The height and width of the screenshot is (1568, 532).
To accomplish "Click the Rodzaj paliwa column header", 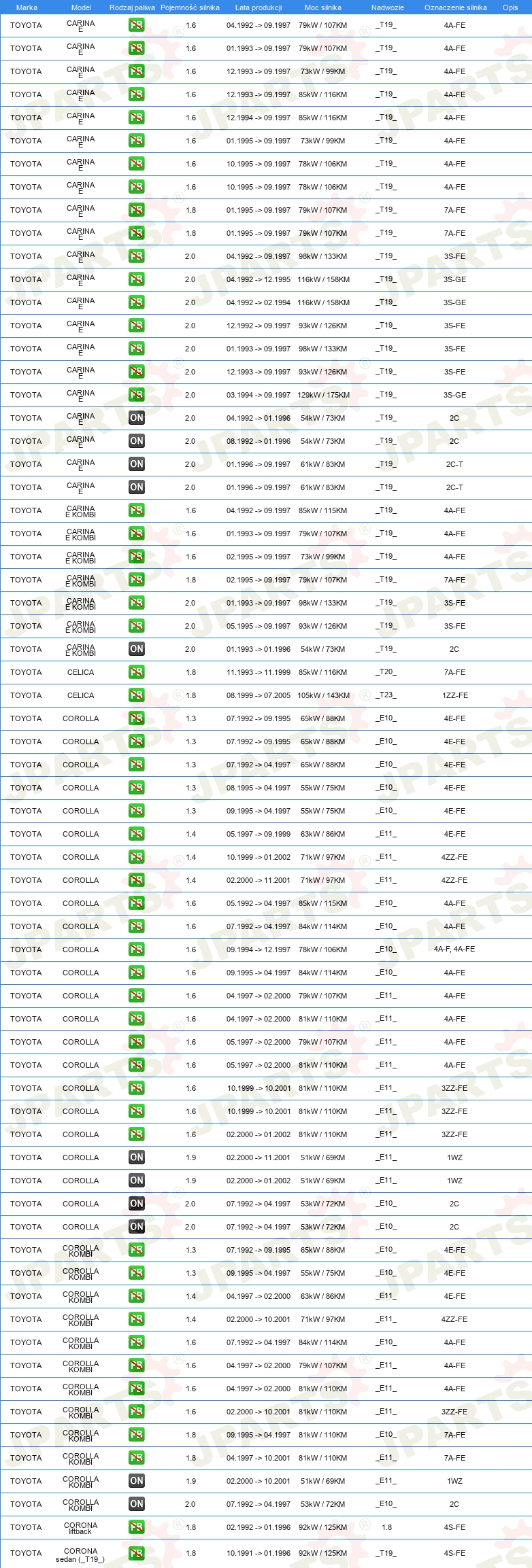I will [132, 7].
